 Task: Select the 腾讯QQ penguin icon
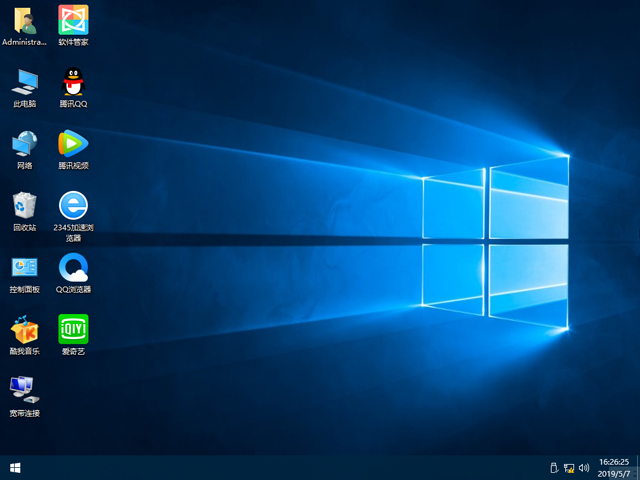click(73, 81)
